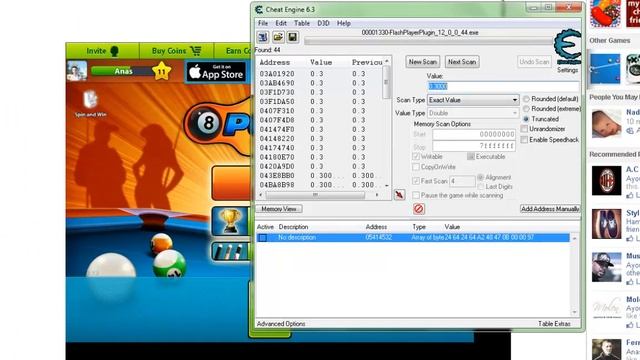Toggle Pause the game while scanning

(416, 195)
